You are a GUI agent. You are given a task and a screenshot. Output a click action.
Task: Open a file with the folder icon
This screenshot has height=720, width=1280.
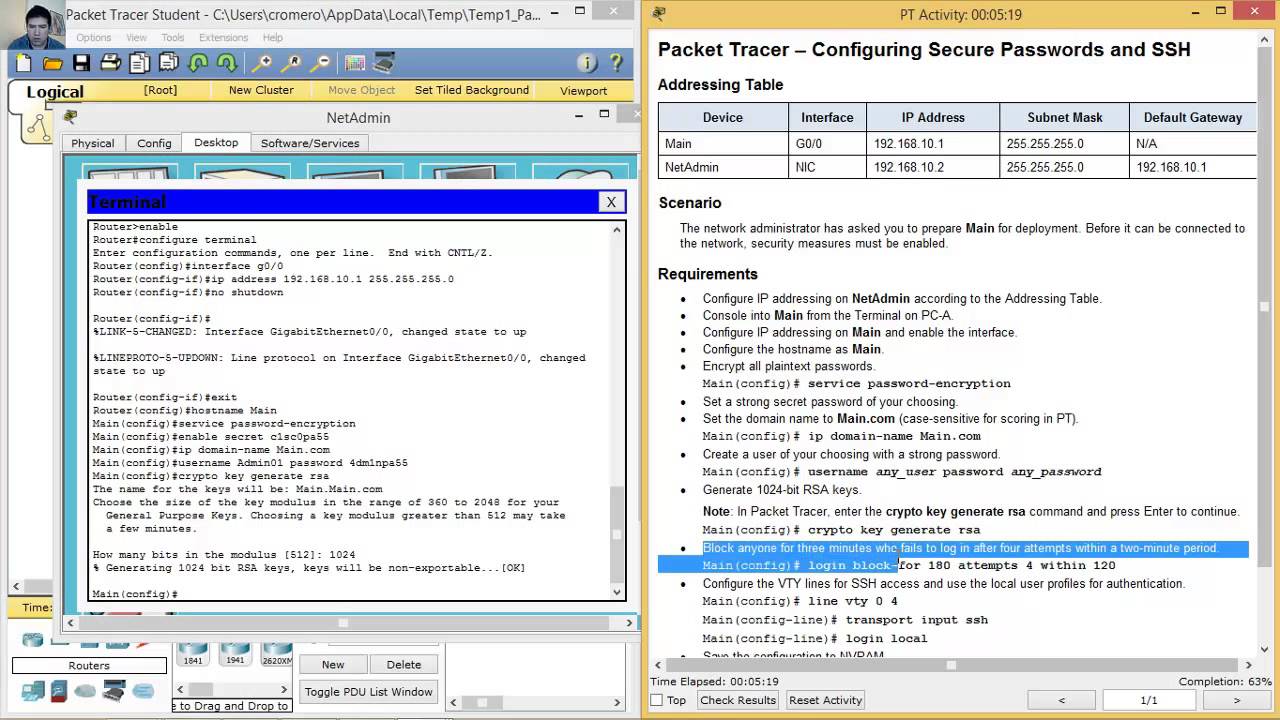(x=53, y=63)
